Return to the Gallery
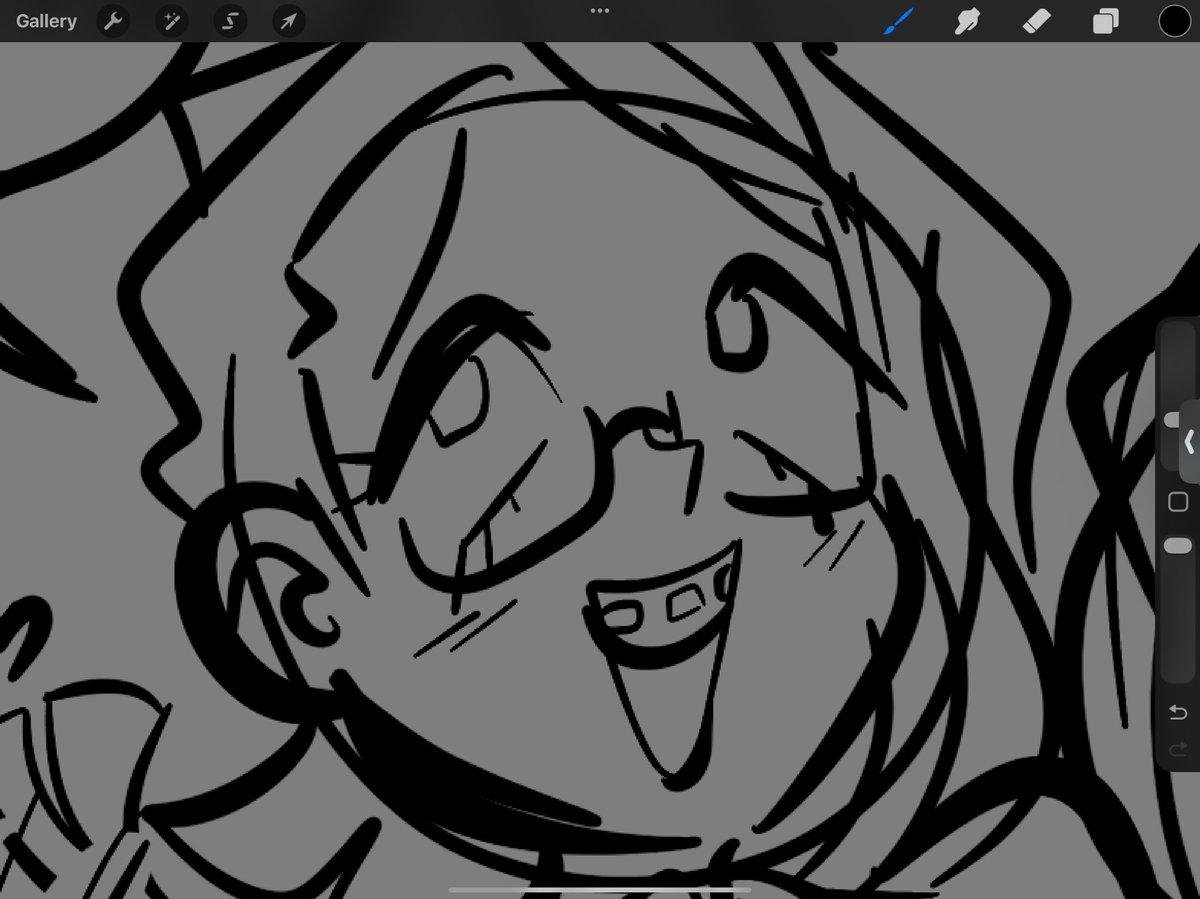Image resolution: width=1200 pixels, height=899 pixels. coord(46,21)
